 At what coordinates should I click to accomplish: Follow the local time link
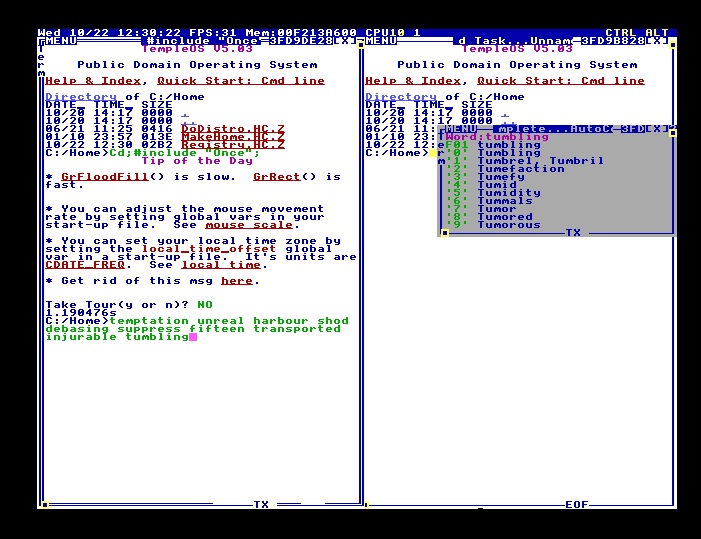221,265
